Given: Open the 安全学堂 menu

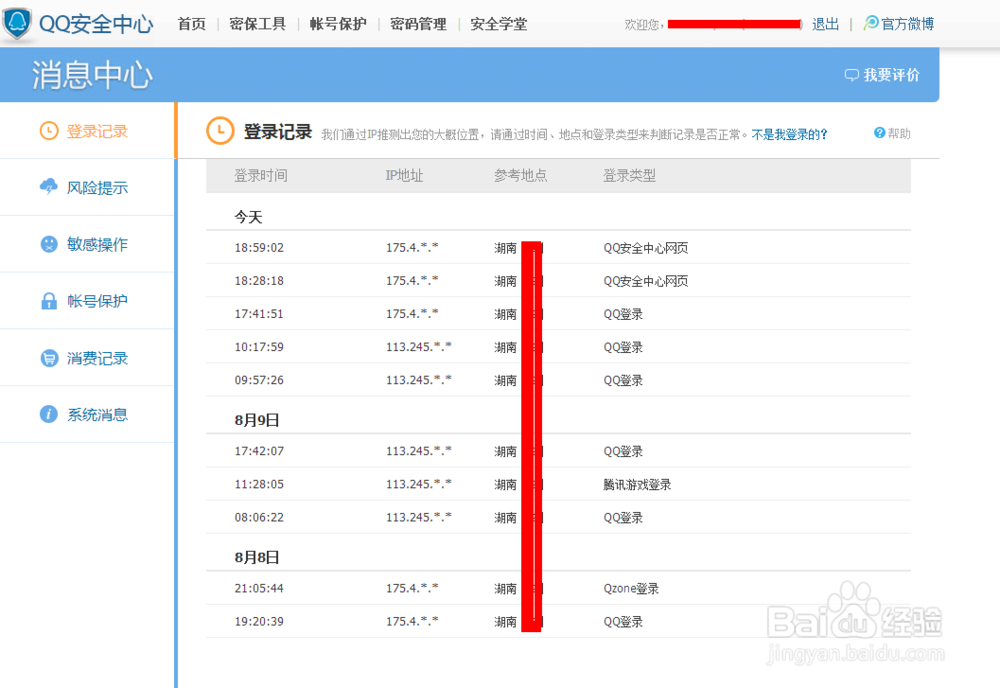Looking at the screenshot, I should point(499,24).
